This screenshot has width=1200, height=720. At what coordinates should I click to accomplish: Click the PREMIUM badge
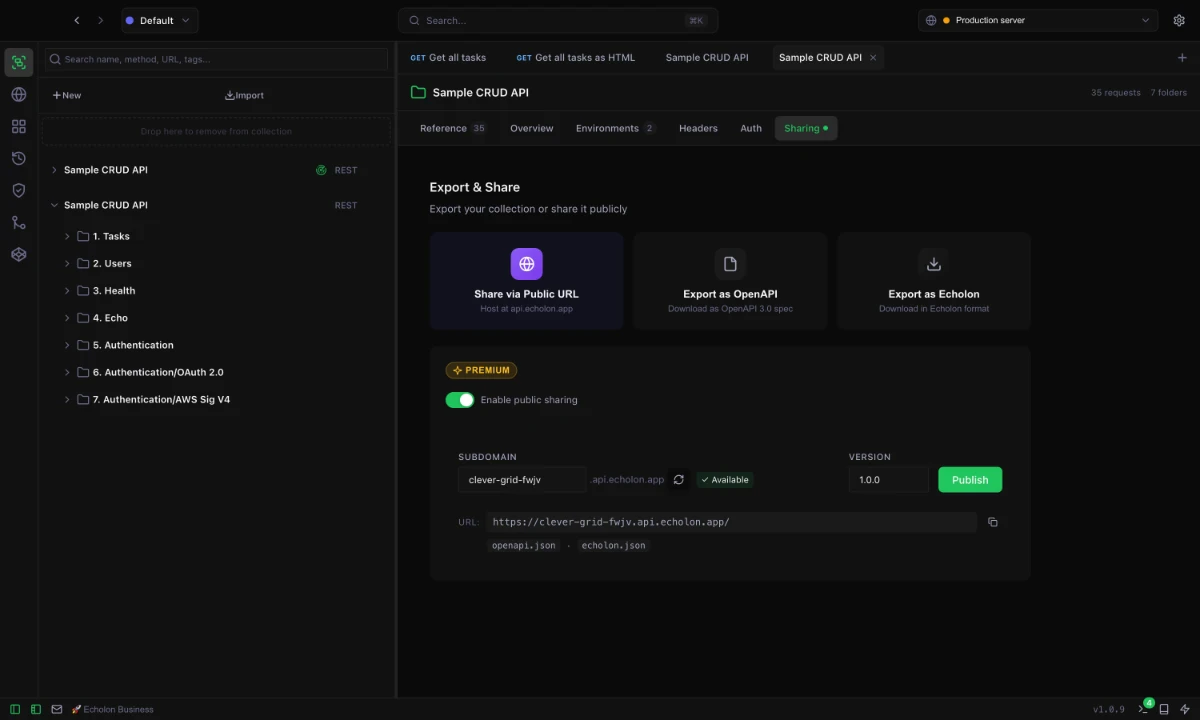click(x=481, y=370)
